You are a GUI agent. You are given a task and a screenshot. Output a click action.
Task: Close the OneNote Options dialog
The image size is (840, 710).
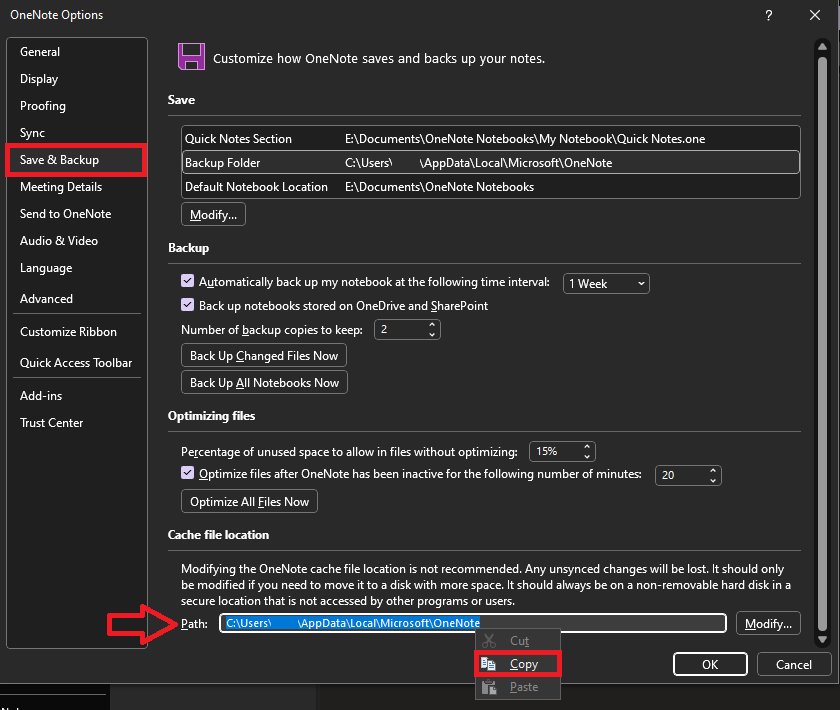pyautogui.click(x=815, y=15)
